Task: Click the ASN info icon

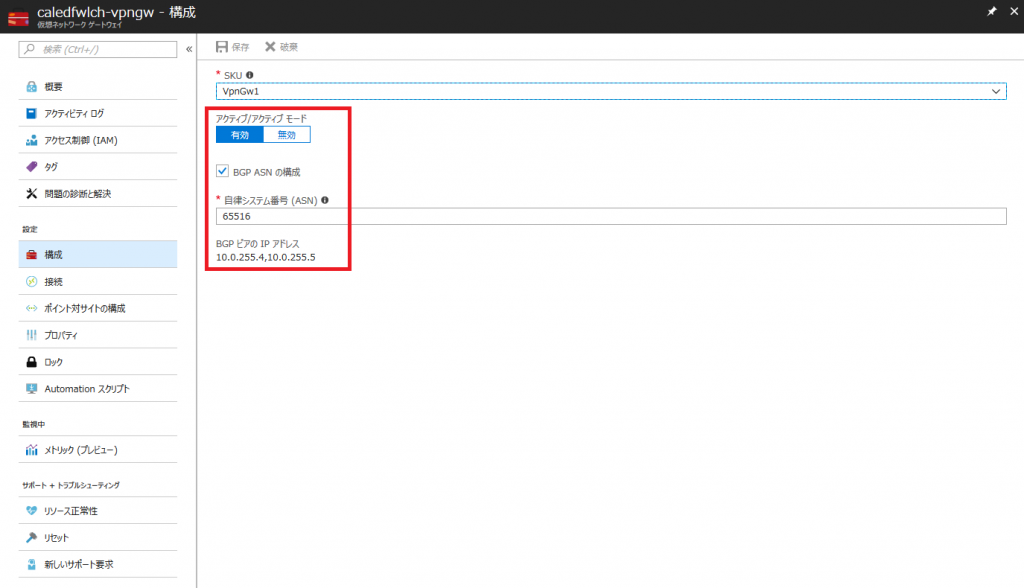Action: click(325, 201)
